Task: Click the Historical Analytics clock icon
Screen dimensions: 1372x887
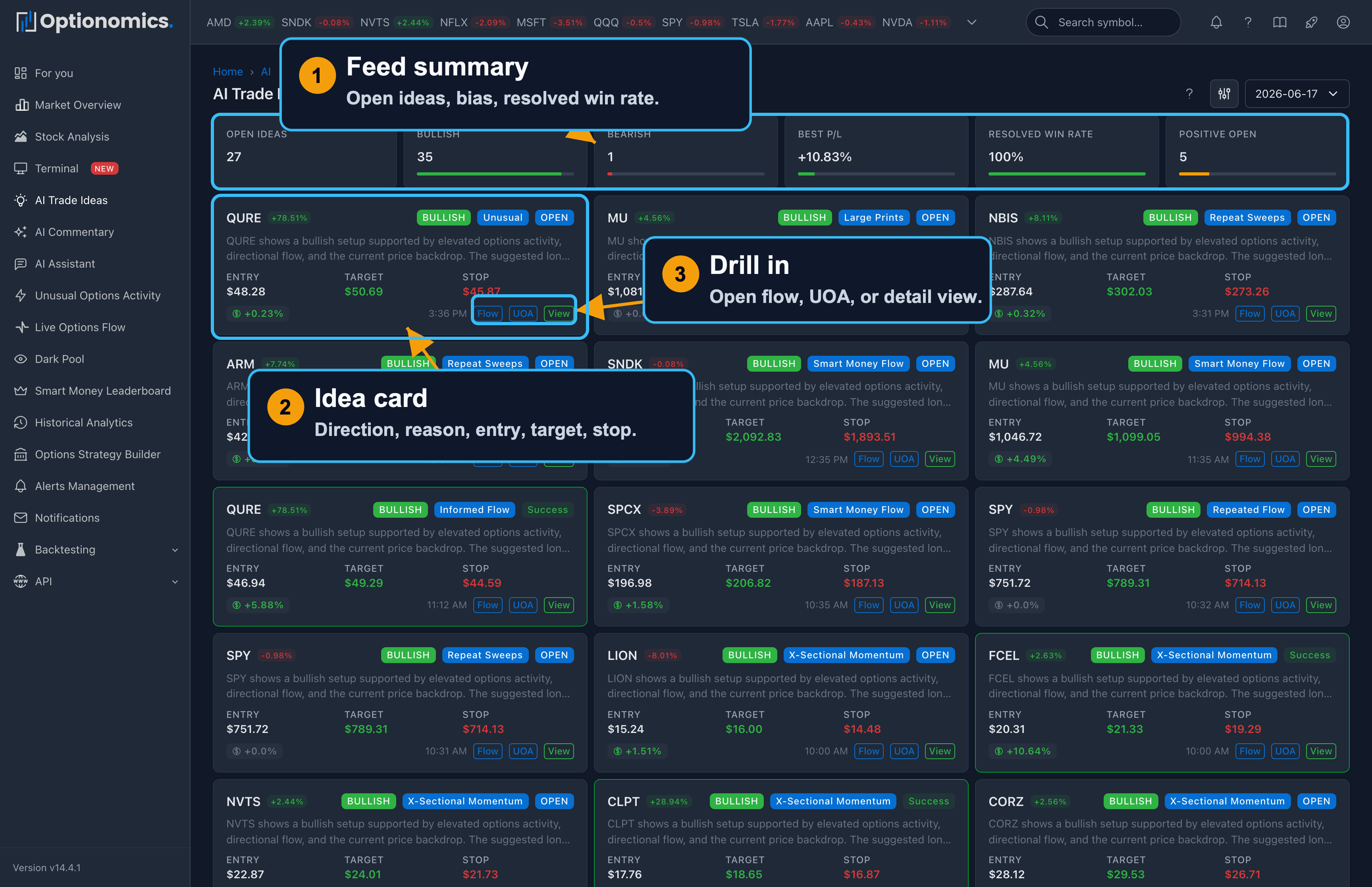Action: point(21,422)
